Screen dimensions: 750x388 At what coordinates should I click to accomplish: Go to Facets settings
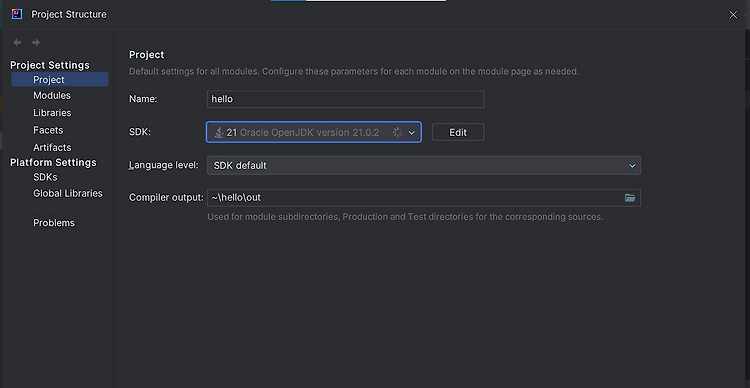tap(48, 130)
